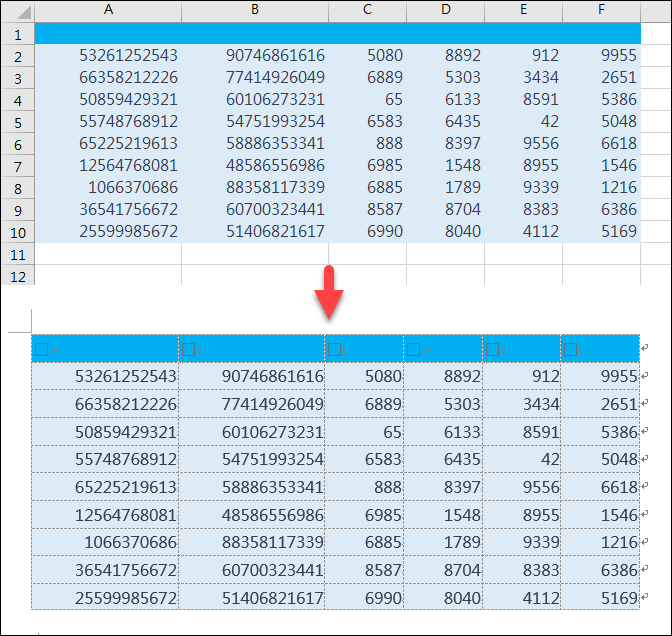Click Excel cell E5 showing 42

click(523, 121)
